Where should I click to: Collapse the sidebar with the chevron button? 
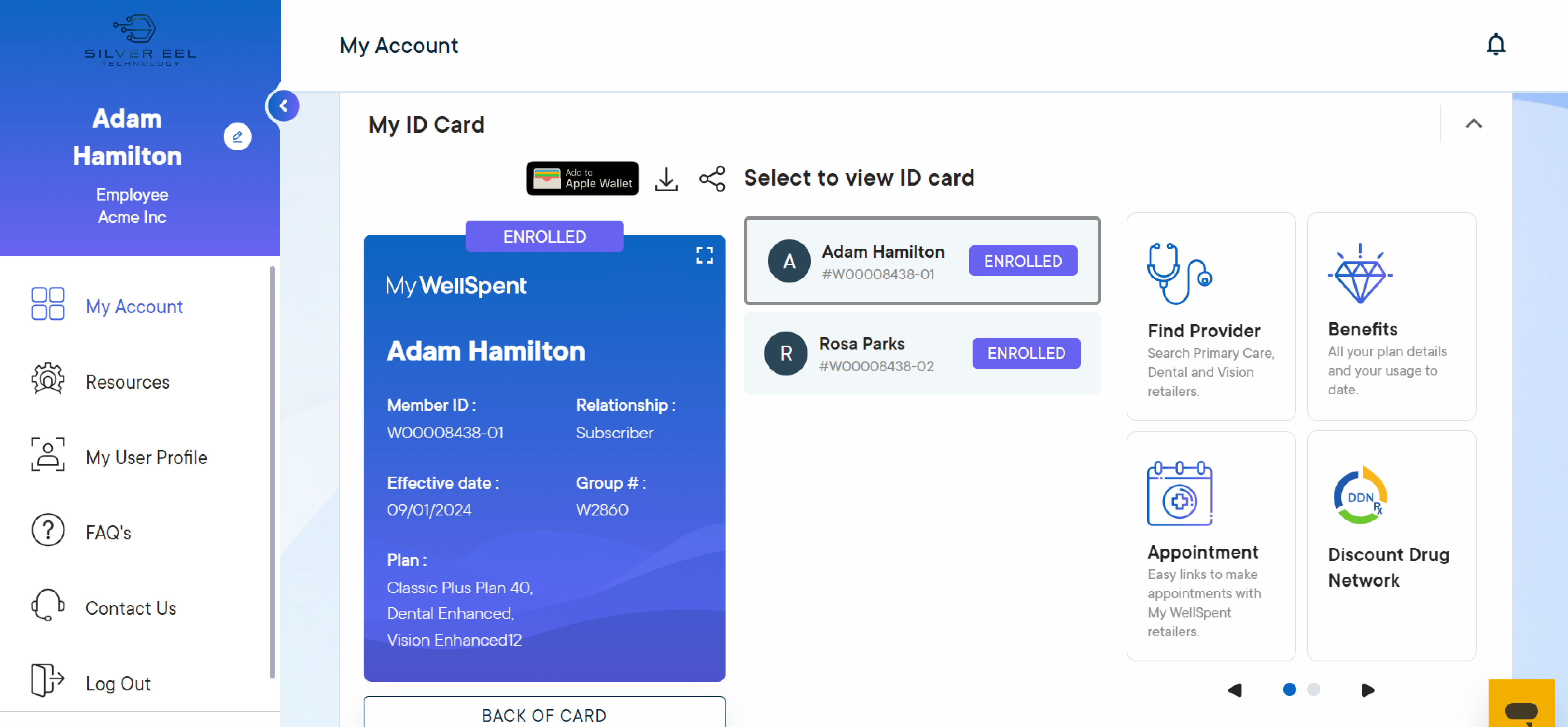284,106
